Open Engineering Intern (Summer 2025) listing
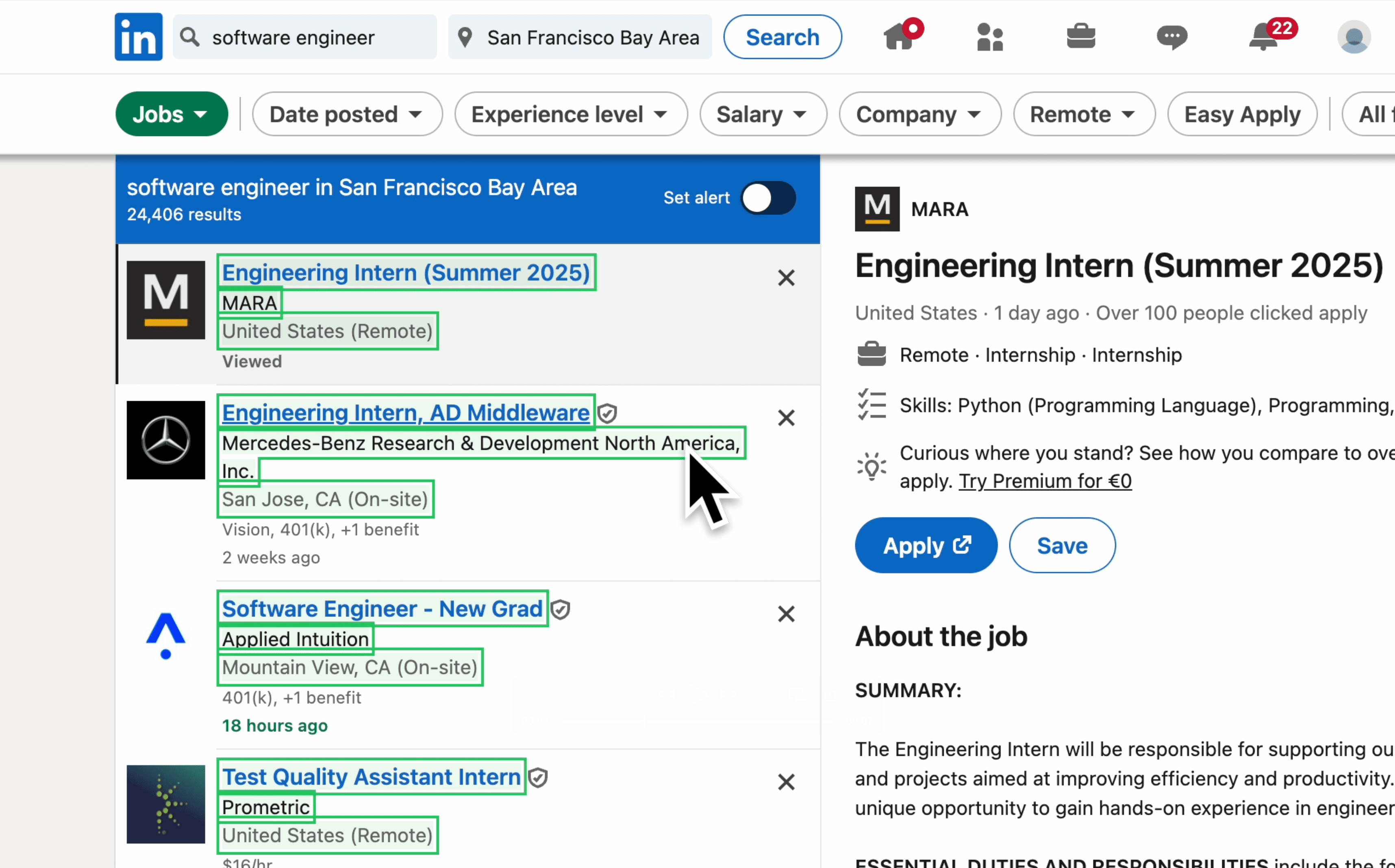This screenshot has width=1395, height=868. (406, 273)
